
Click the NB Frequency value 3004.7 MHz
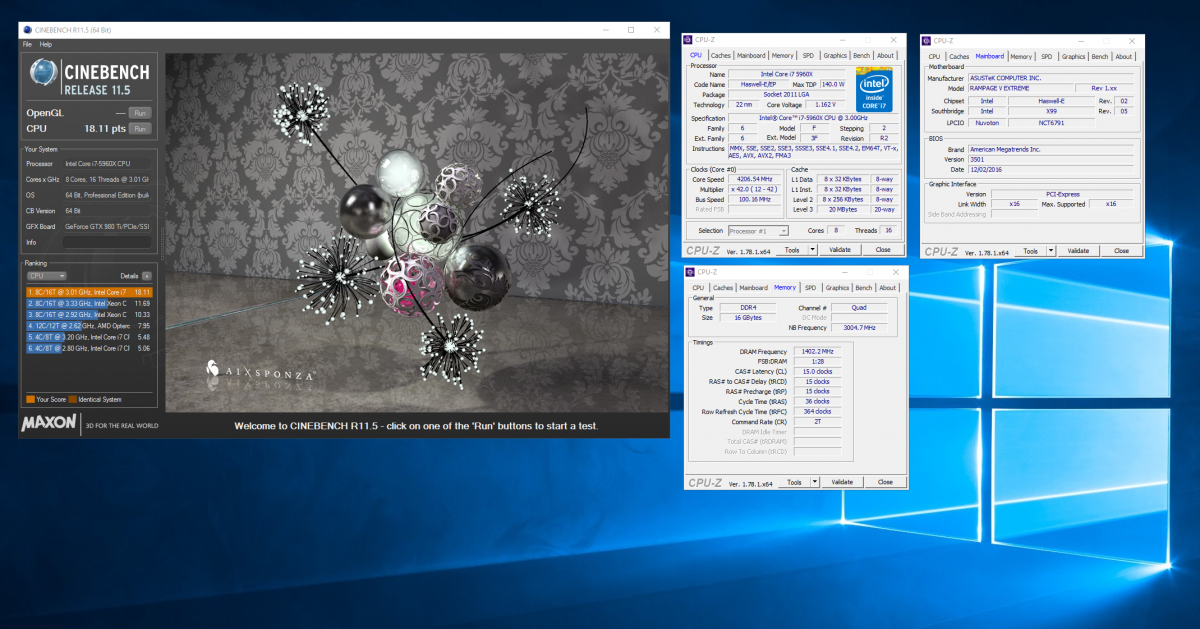point(858,327)
